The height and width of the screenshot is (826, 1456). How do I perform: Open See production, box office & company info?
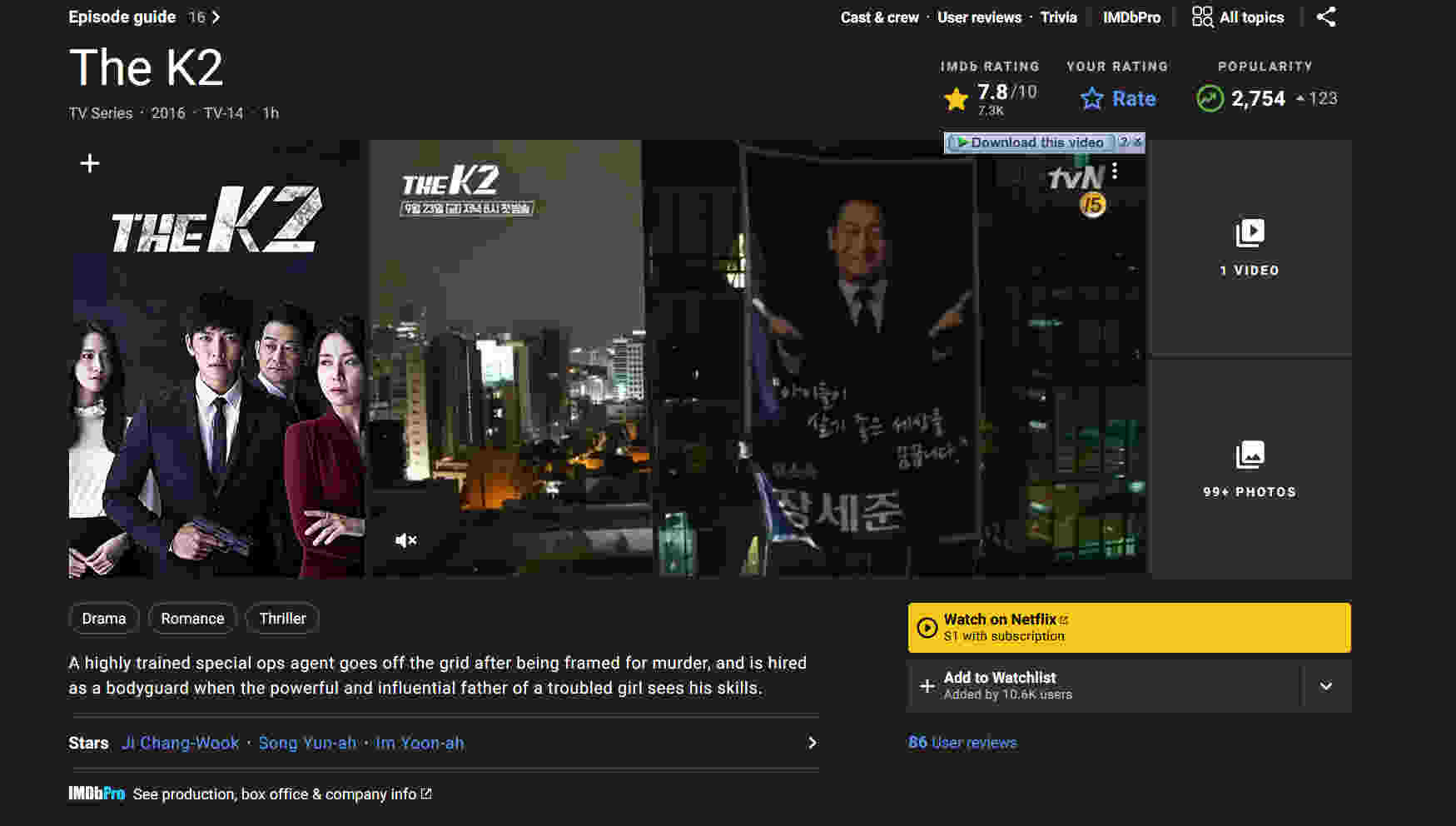[x=282, y=794]
